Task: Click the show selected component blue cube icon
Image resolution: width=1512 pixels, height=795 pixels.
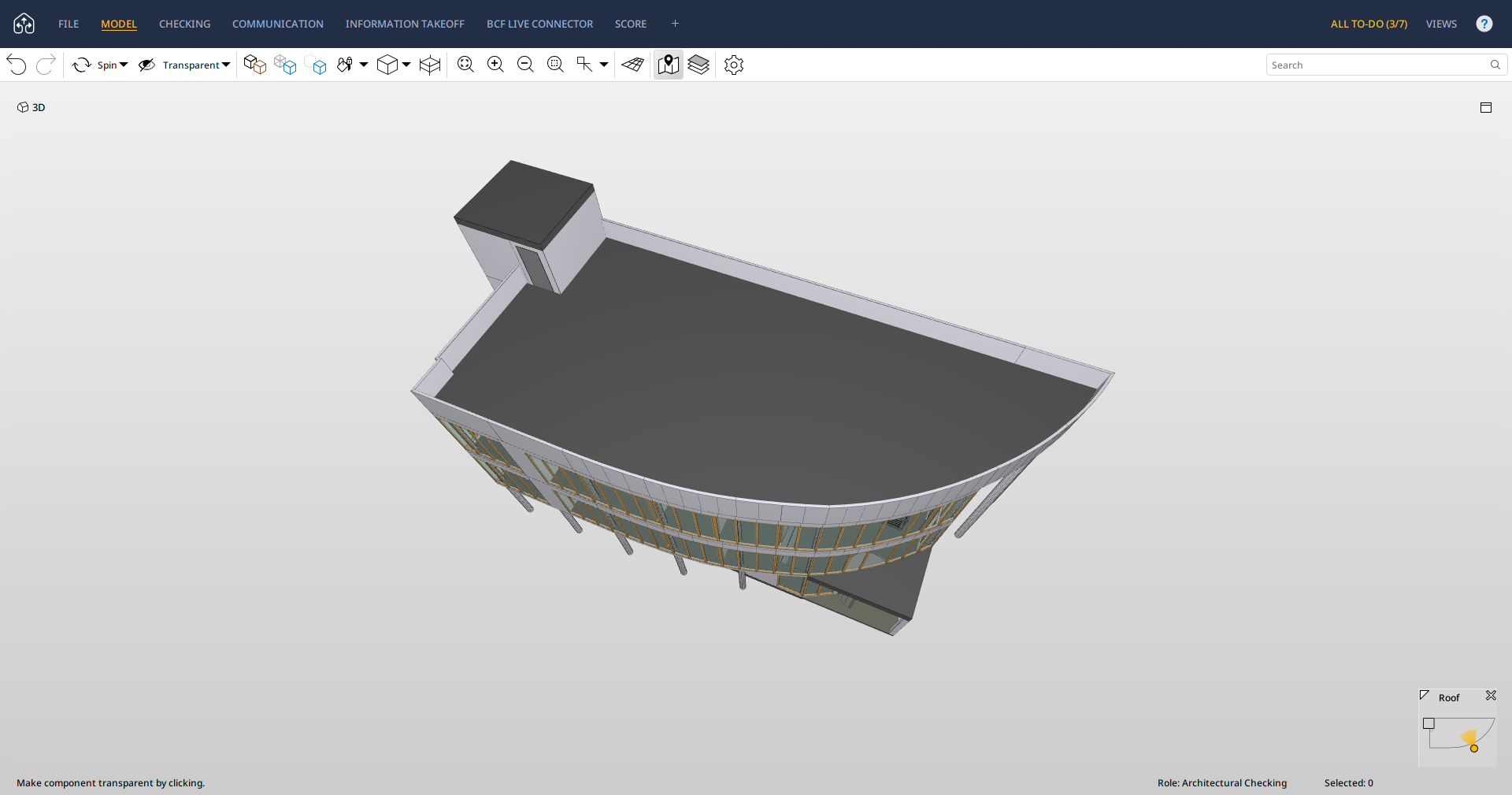Action: [285, 65]
